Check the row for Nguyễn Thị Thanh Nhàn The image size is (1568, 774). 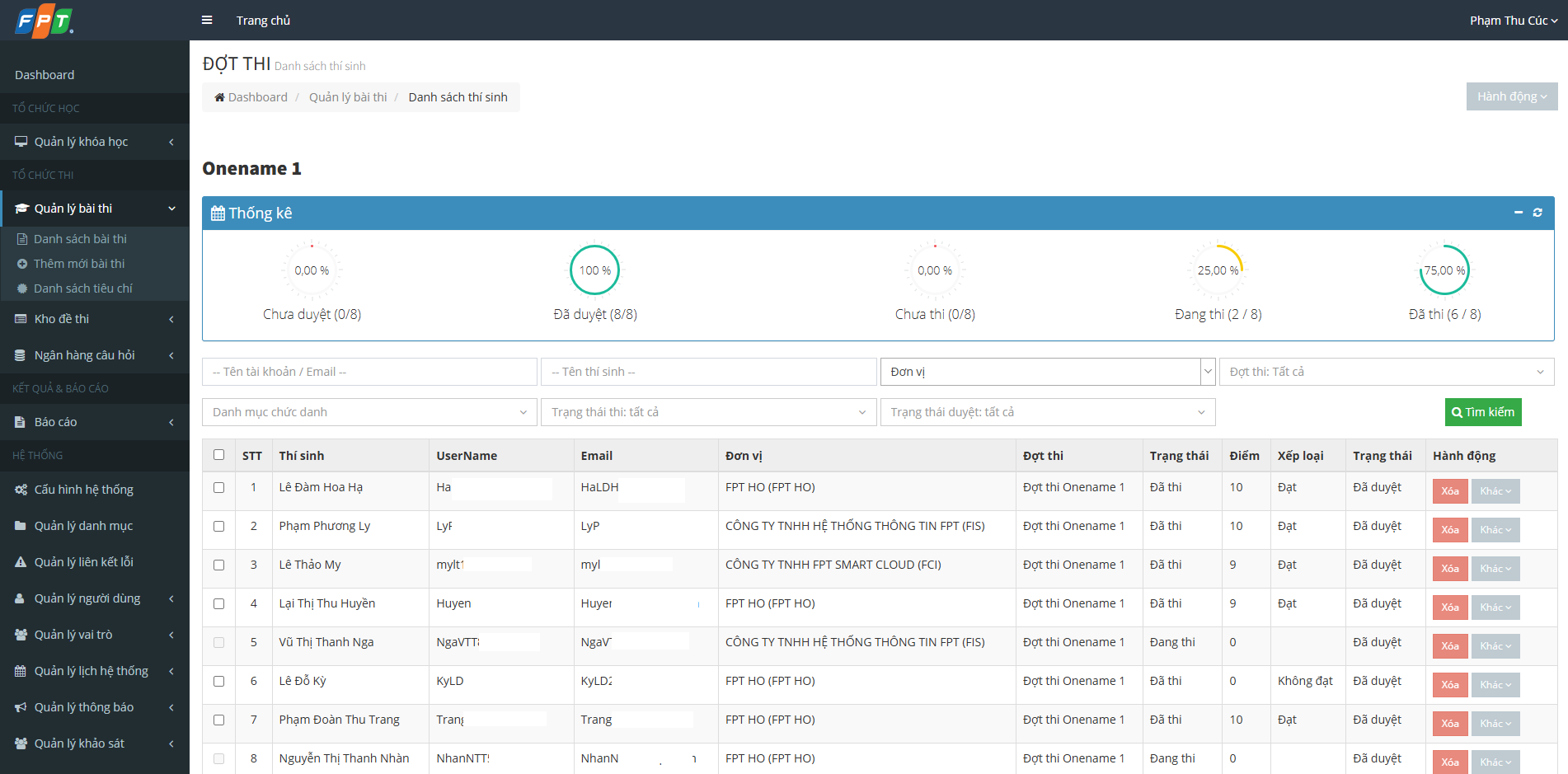pos(218,758)
